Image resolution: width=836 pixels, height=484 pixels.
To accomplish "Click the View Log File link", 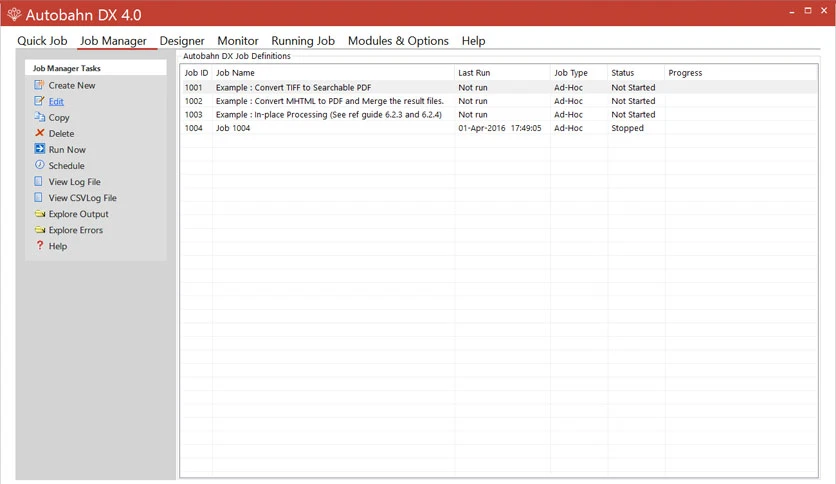I will (x=75, y=182).
